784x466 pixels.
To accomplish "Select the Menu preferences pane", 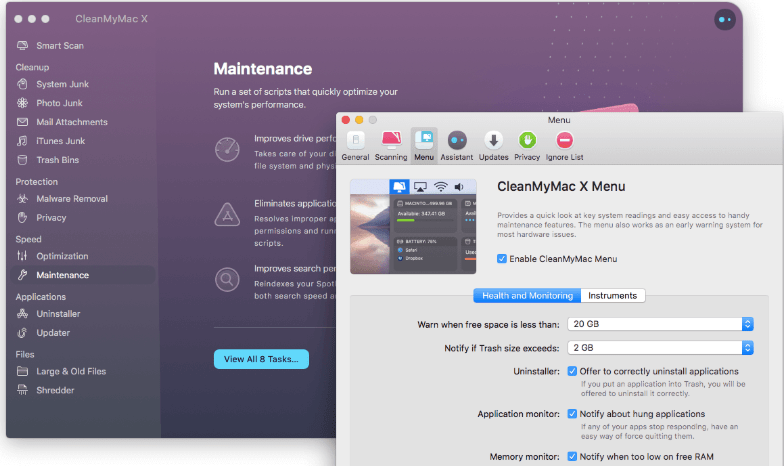I will 424,146.
